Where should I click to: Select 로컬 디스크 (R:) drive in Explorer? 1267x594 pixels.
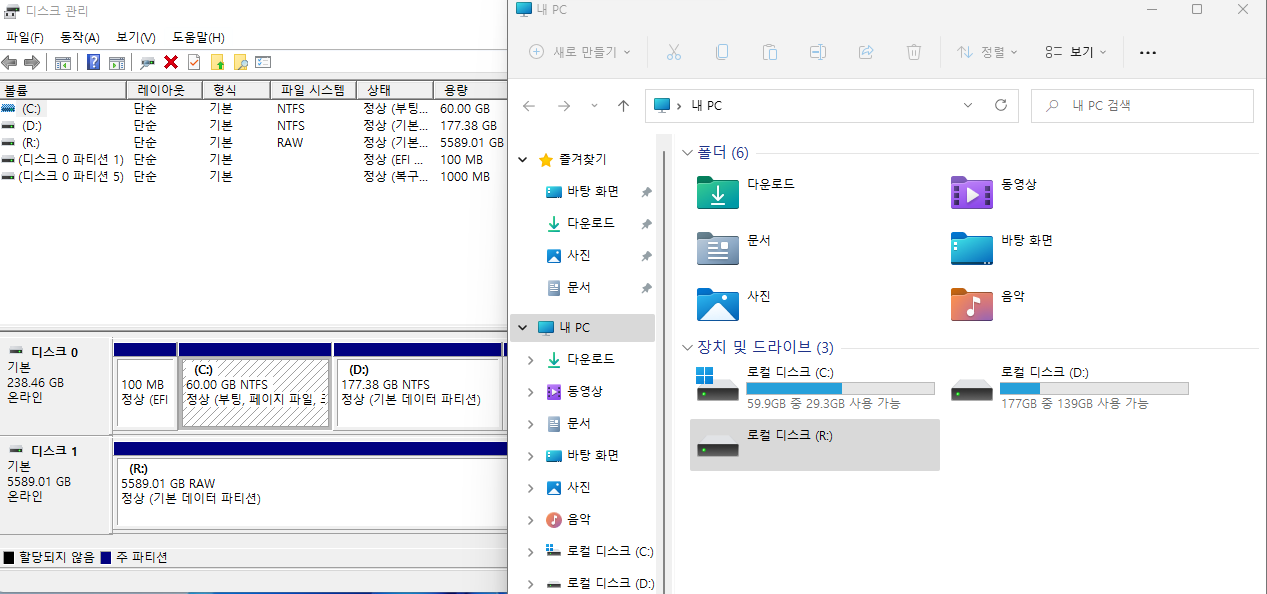pyautogui.click(x=815, y=445)
